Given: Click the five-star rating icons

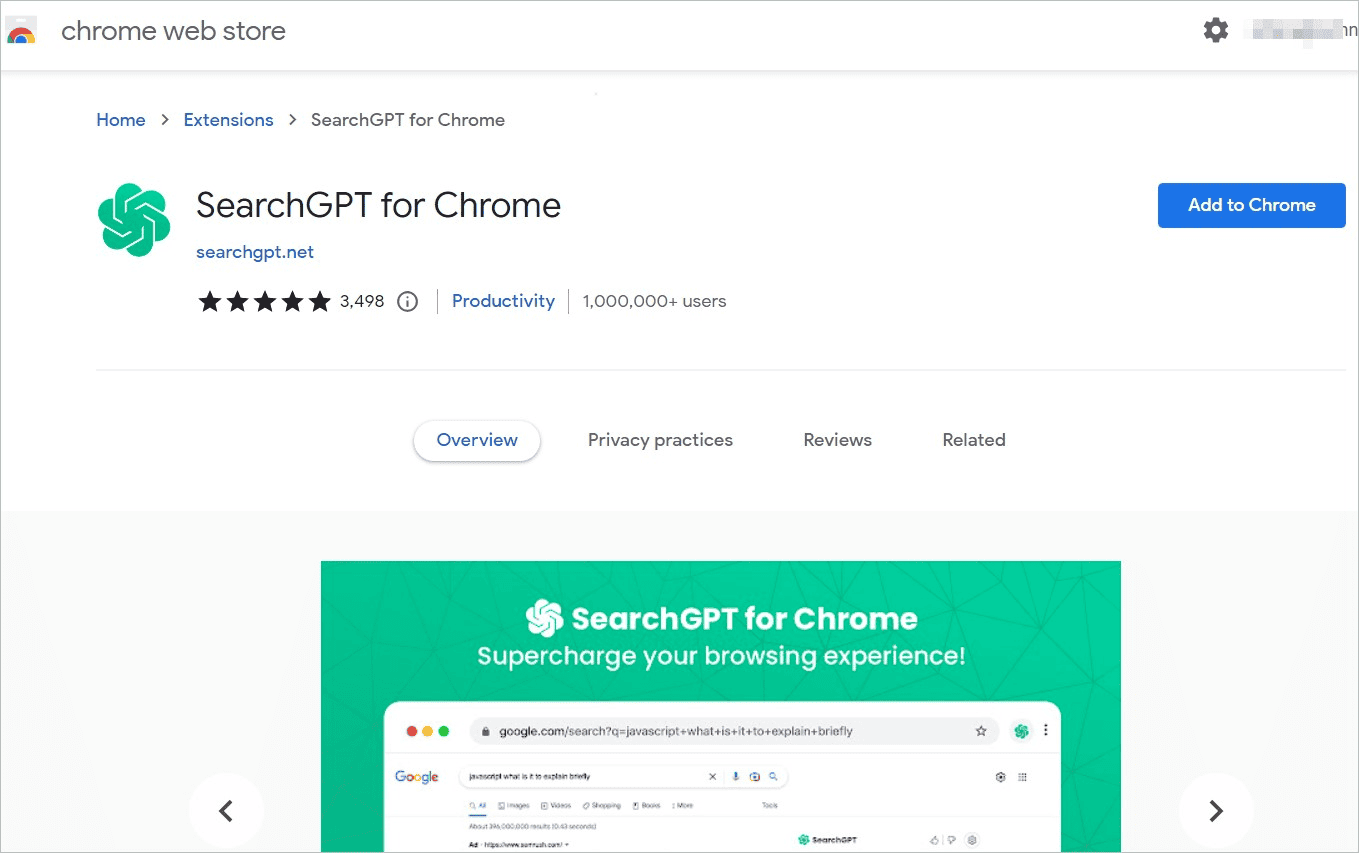Looking at the screenshot, I should click(x=264, y=301).
